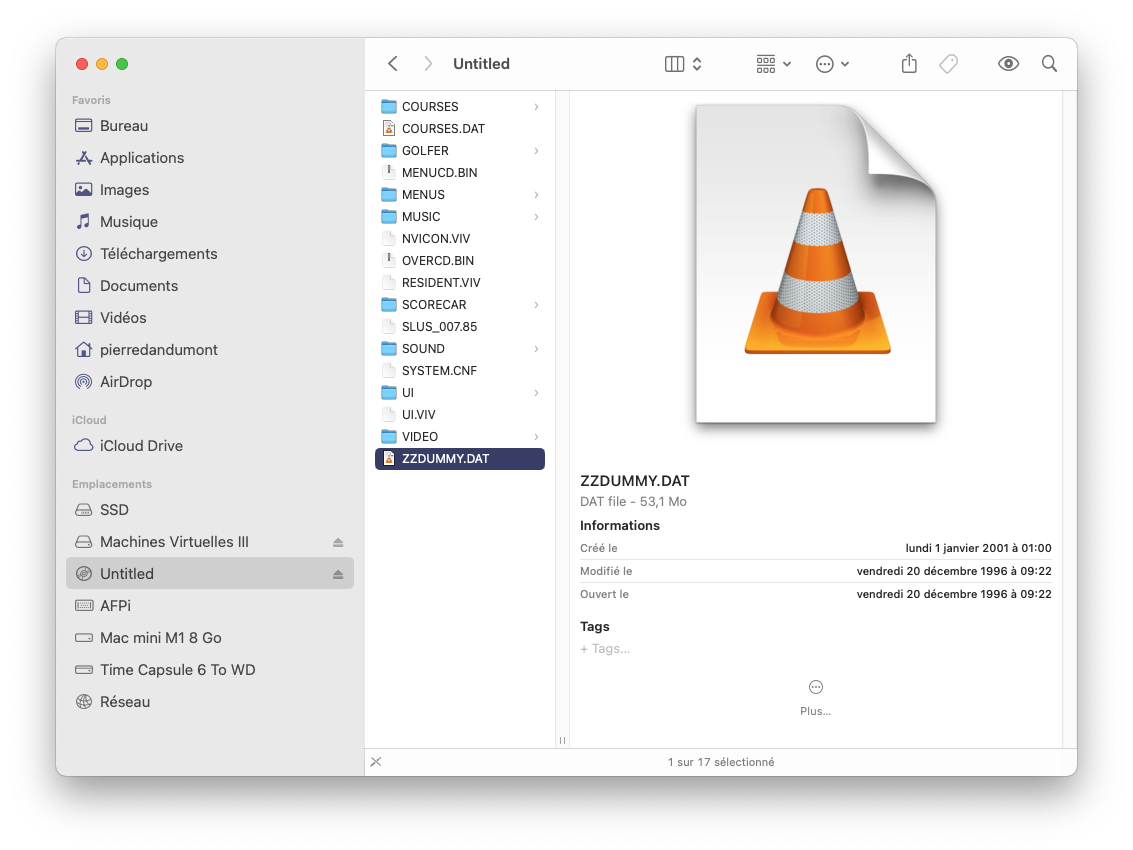1133x850 pixels.
Task: Select the OVERCD.BIN file
Action: 460,261
